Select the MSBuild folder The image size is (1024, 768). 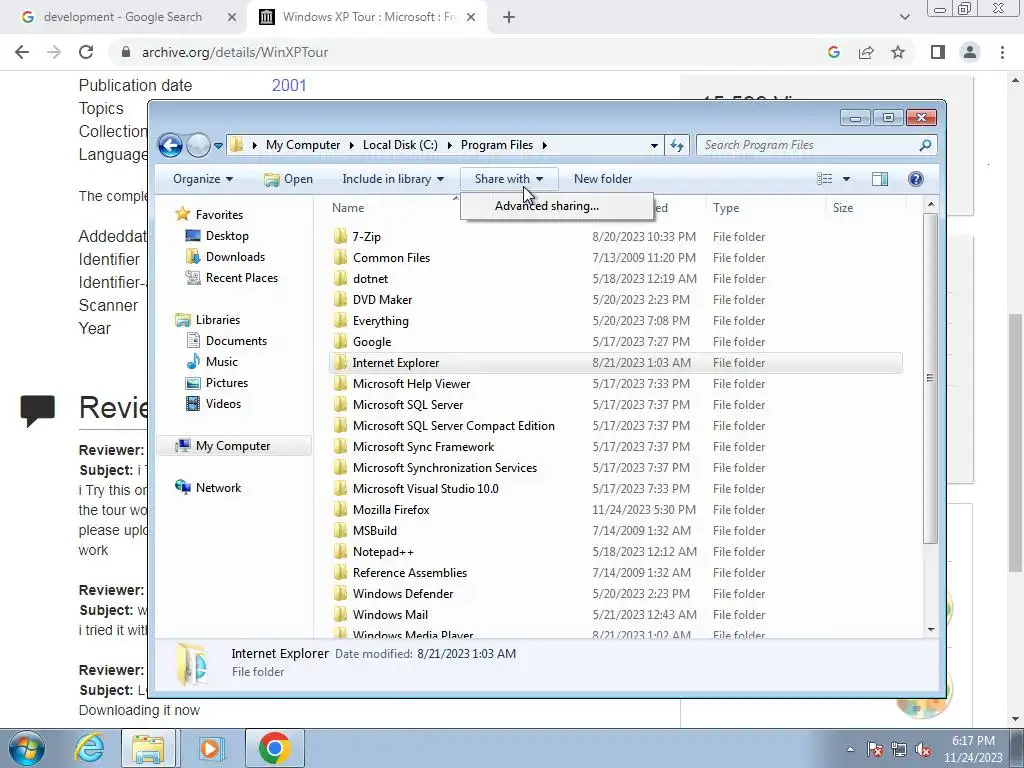[x=374, y=531]
